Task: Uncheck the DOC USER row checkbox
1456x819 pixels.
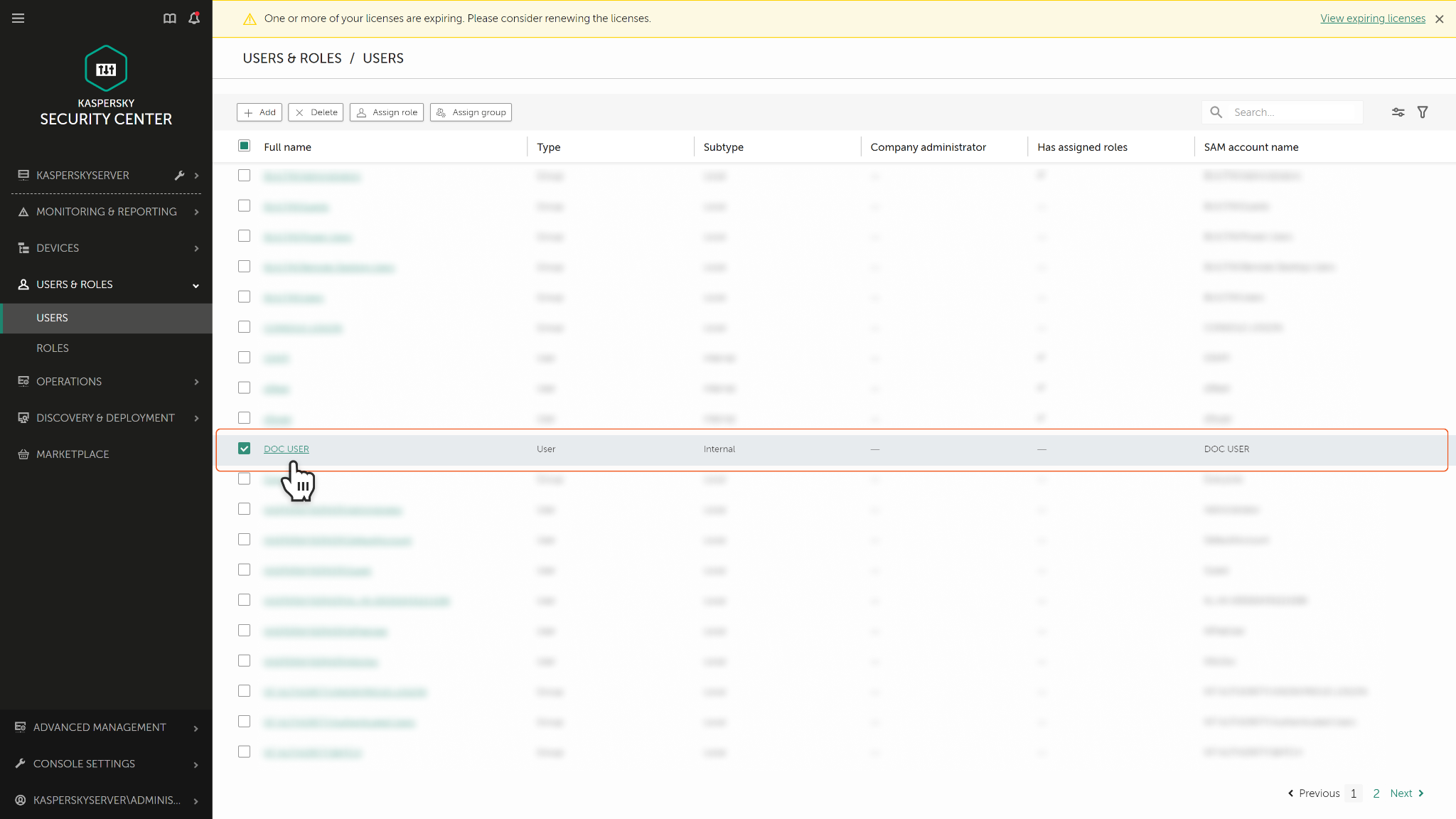Action: (x=244, y=449)
